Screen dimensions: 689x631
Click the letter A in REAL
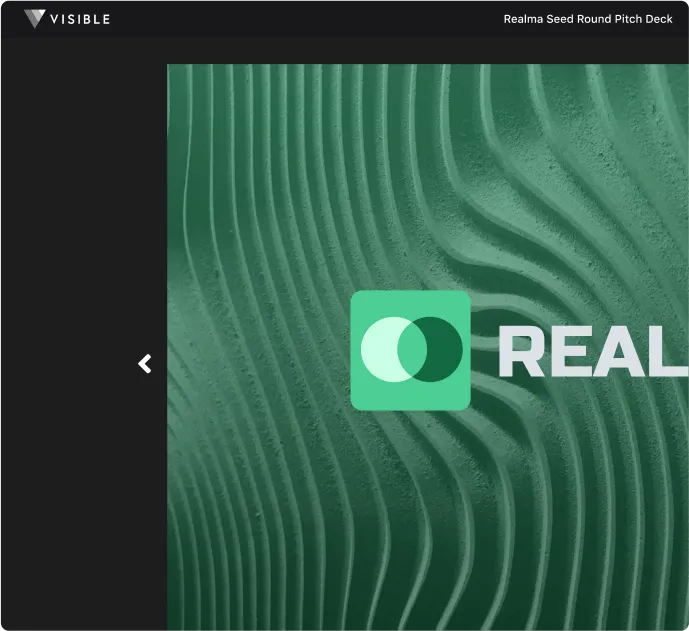pos(617,352)
